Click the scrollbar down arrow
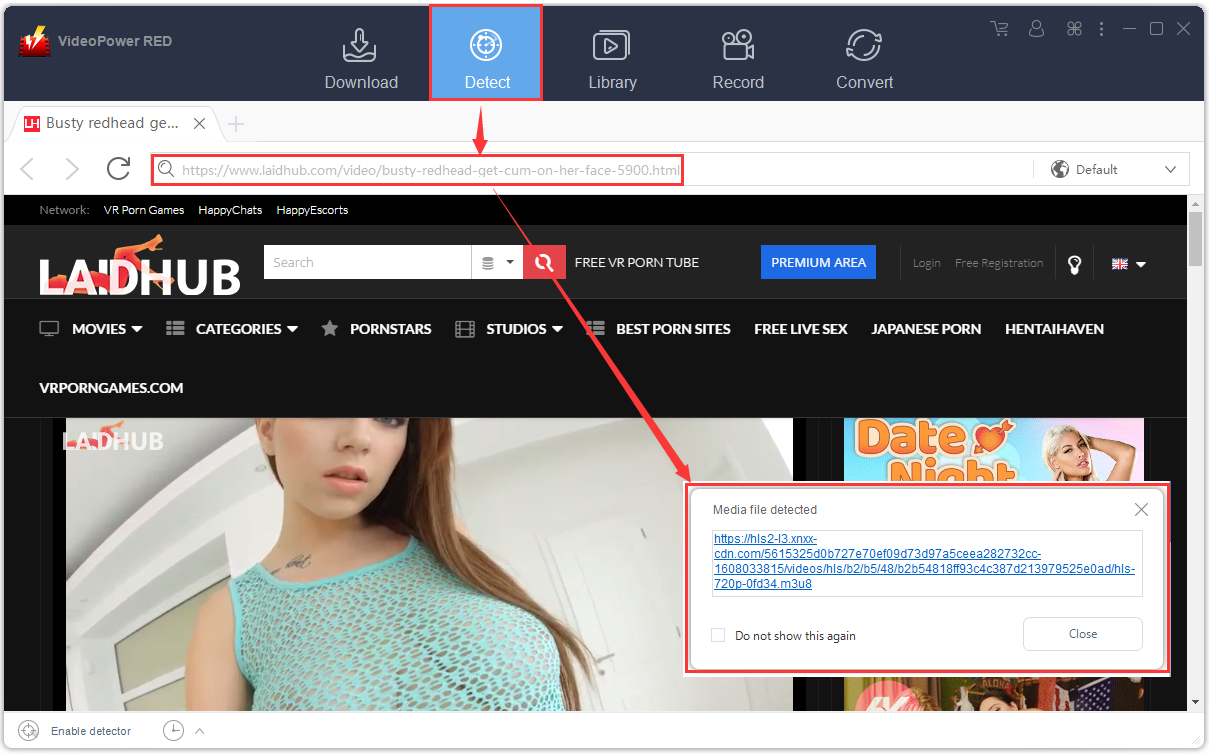 pos(1195,702)
